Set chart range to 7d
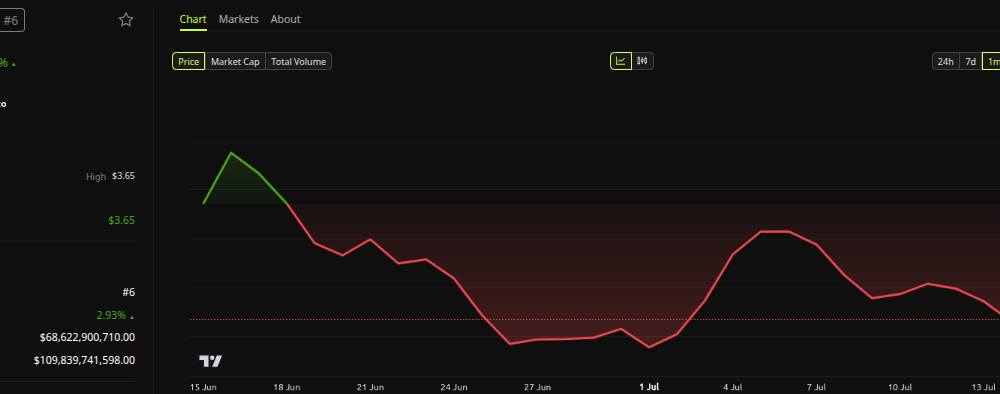The height and width of the screenshot is (394, 1000). [970, 62]
